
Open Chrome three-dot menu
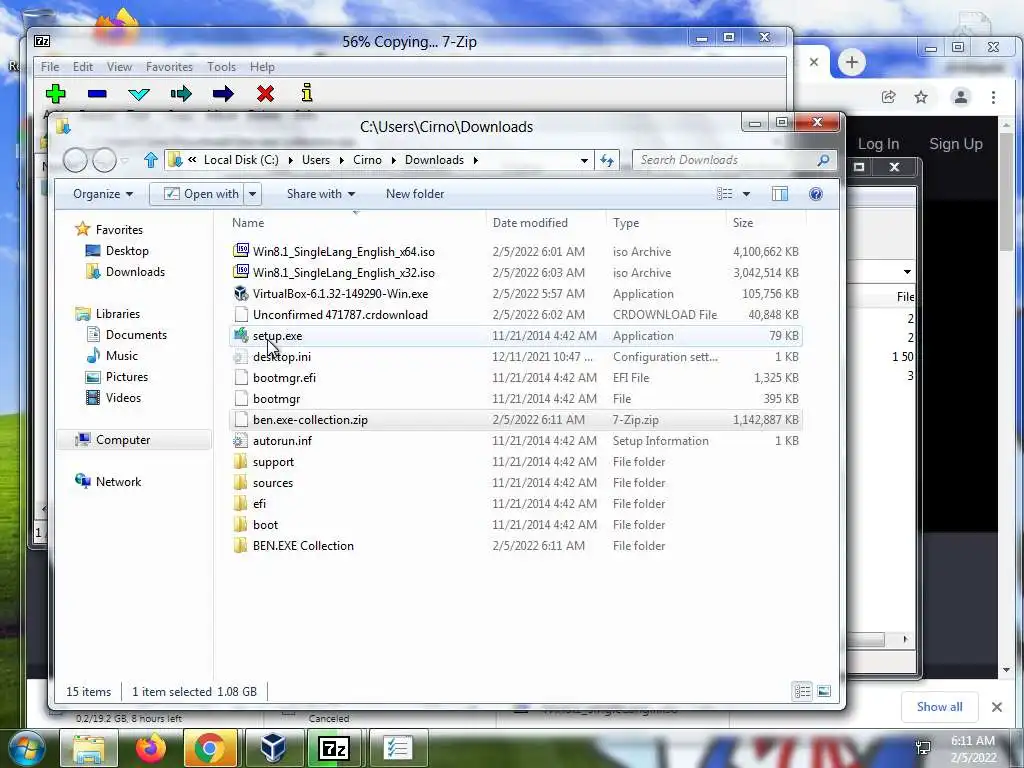(993, 97)
